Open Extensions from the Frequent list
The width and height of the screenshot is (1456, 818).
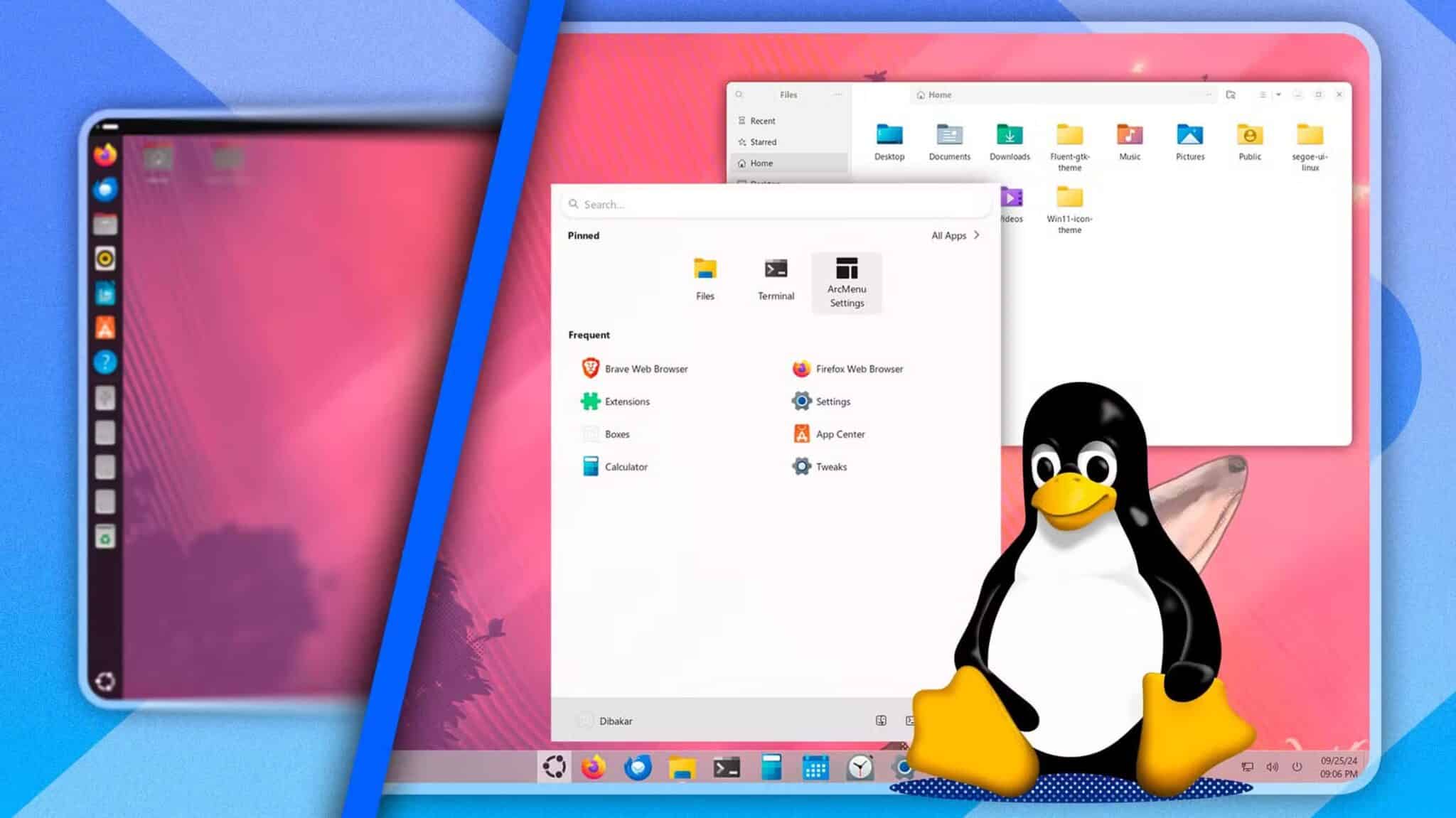[616, 402]
